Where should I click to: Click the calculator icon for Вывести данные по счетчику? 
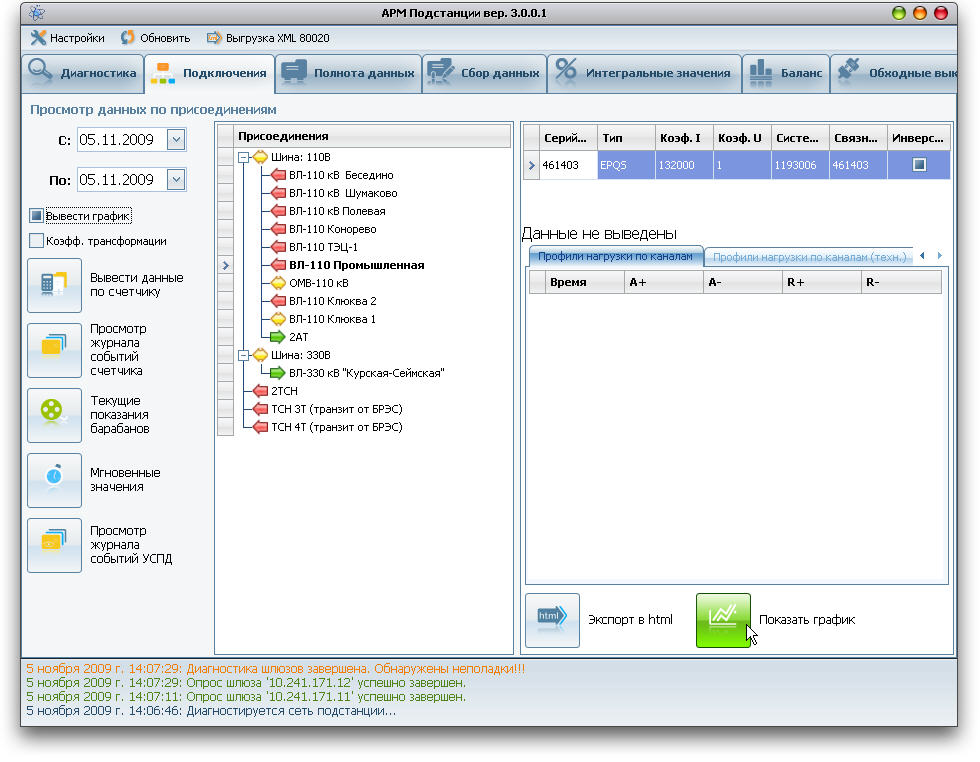(54, 285)
